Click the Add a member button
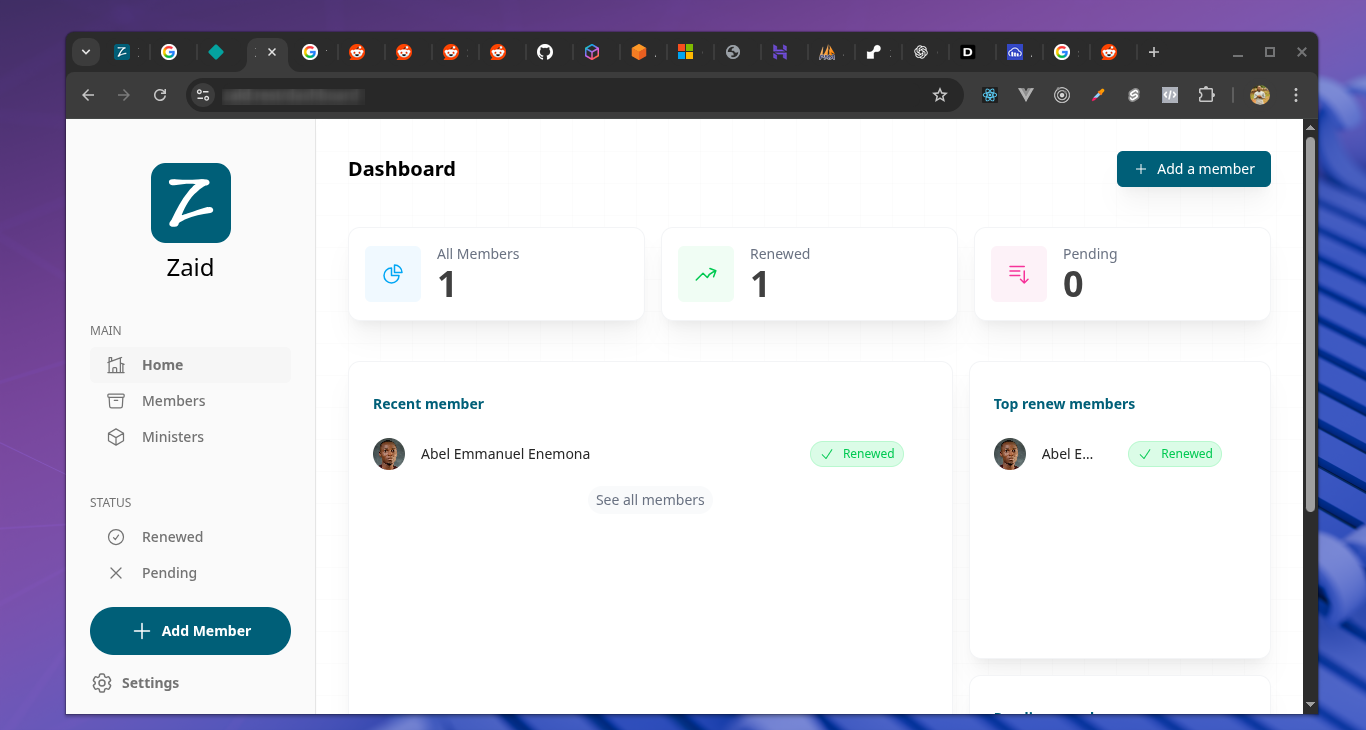This screenshot has width=1366, height=730. [1193, 169]
